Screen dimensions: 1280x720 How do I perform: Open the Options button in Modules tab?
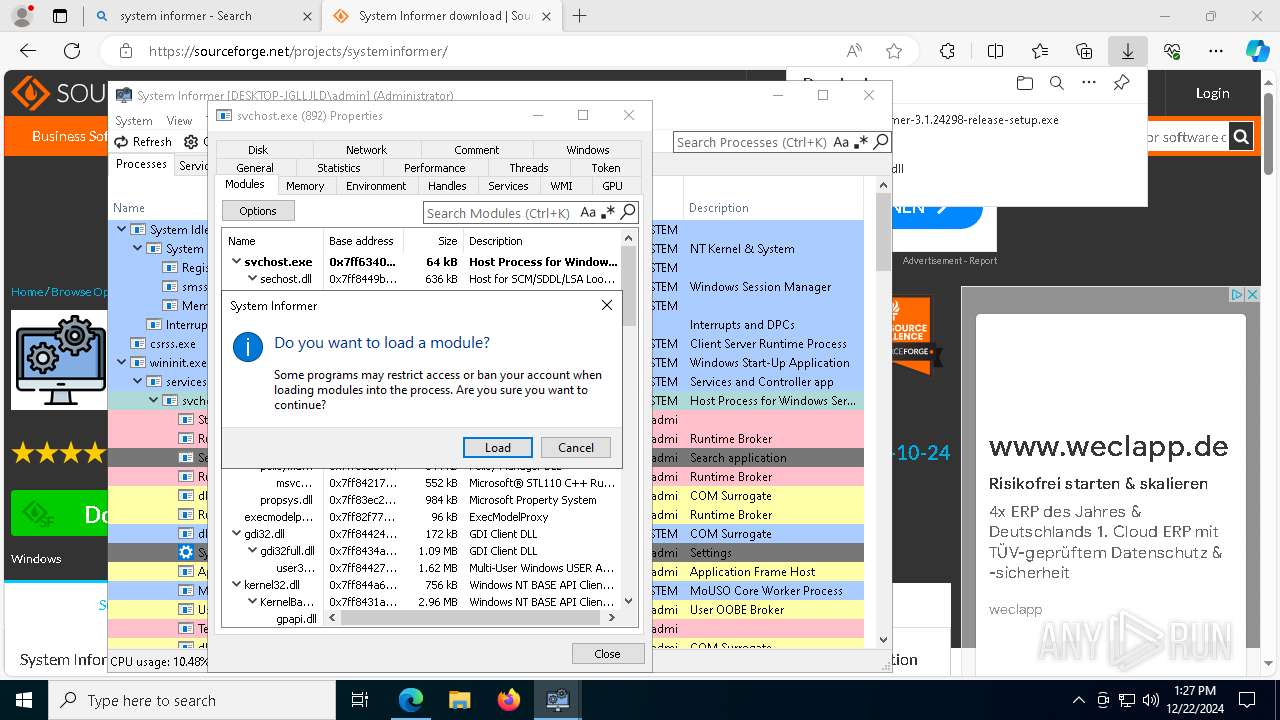(258, 211)
